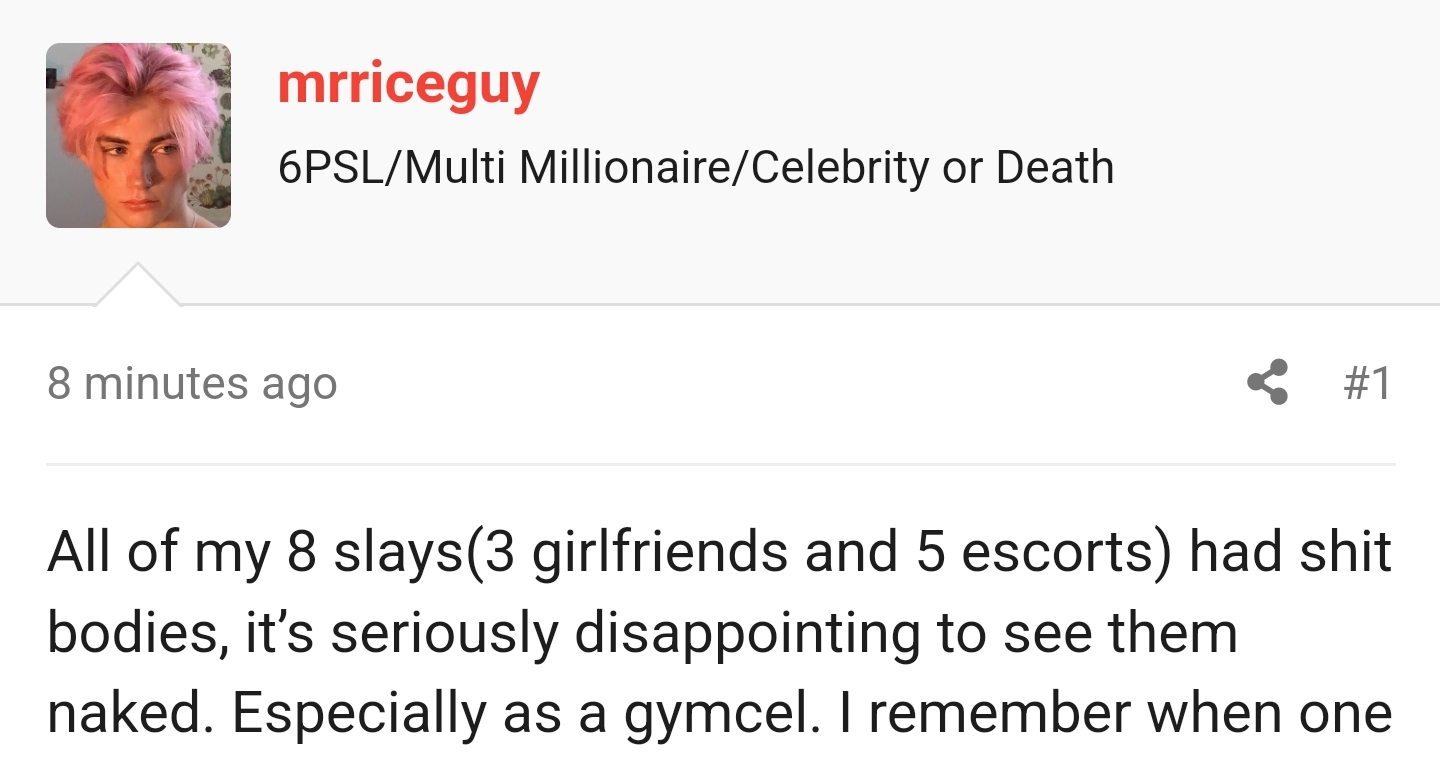Open the mrriceguy username profile link
The width and height of the screenshot is (1440, 759).
coord(408,84)
